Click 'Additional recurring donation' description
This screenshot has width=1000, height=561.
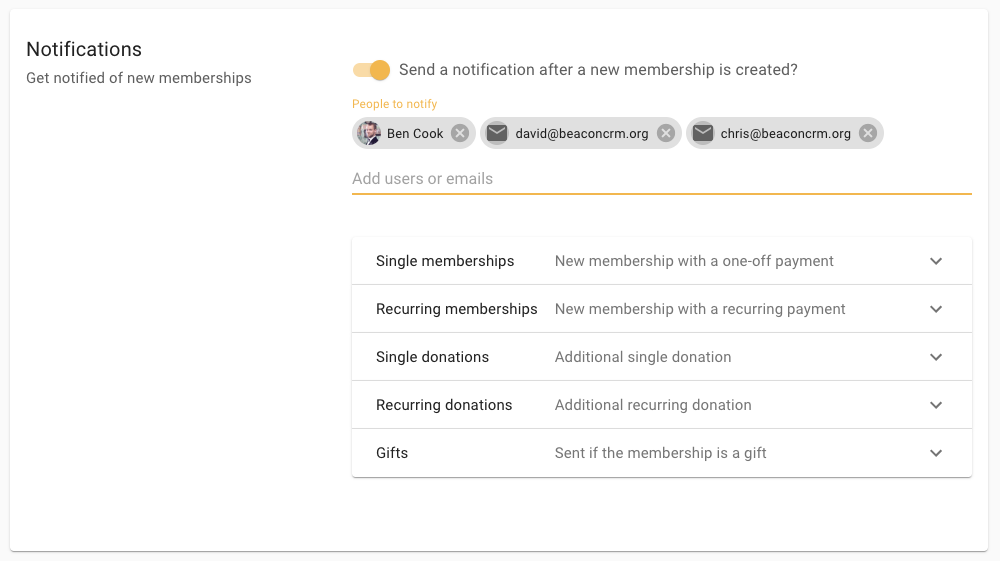(x=653, y=405)
